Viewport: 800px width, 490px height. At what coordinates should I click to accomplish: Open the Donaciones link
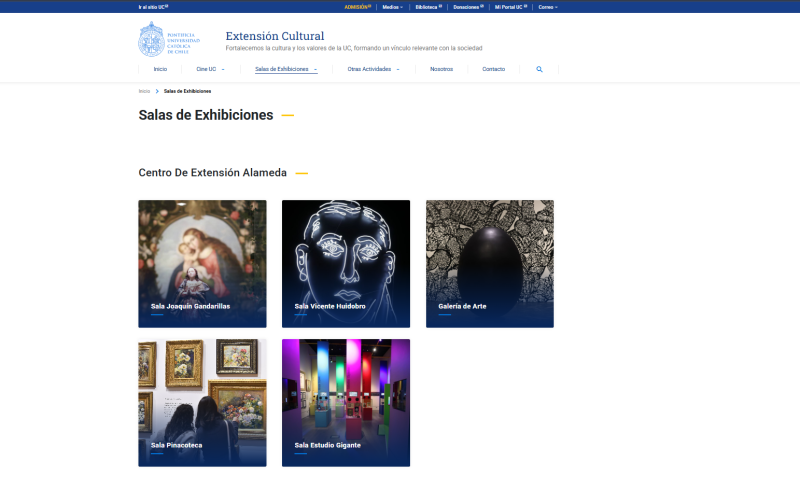[468, 7]
